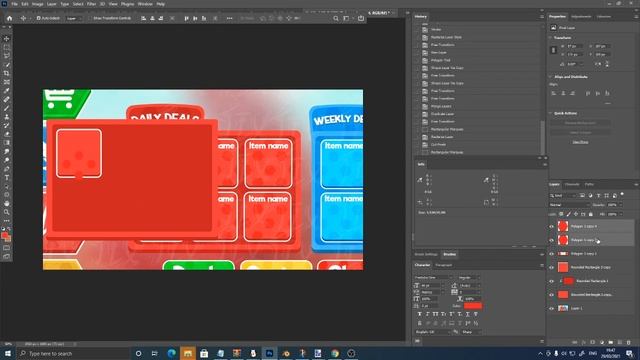Click the delete layer trash icon
Viewport: 640px width, 360px height.
tap(629, 342)
